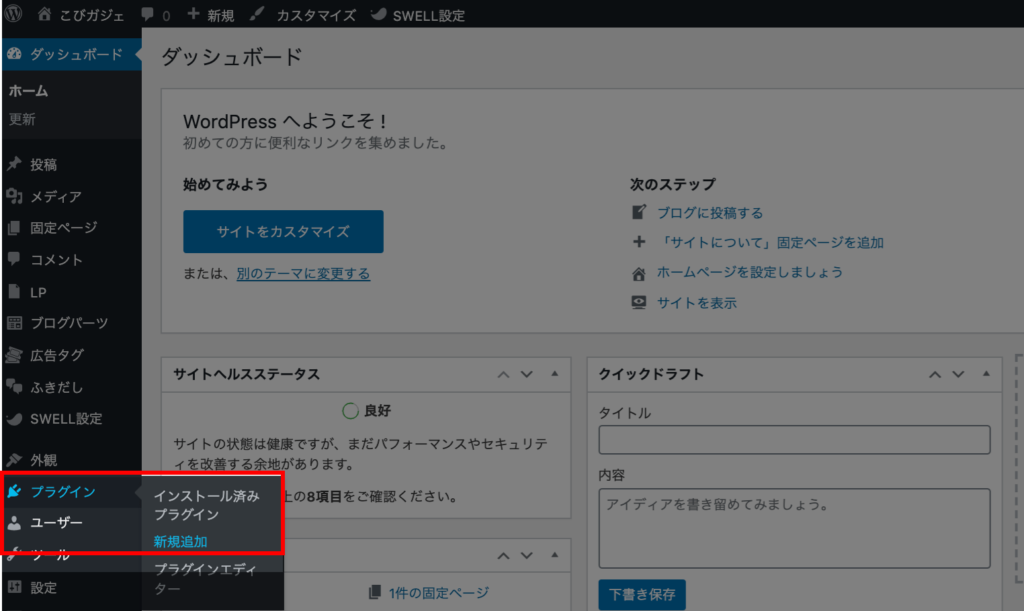
Task: Click the brush icon beside 外観
Action: pyautogui.click(x=14, y=460)
